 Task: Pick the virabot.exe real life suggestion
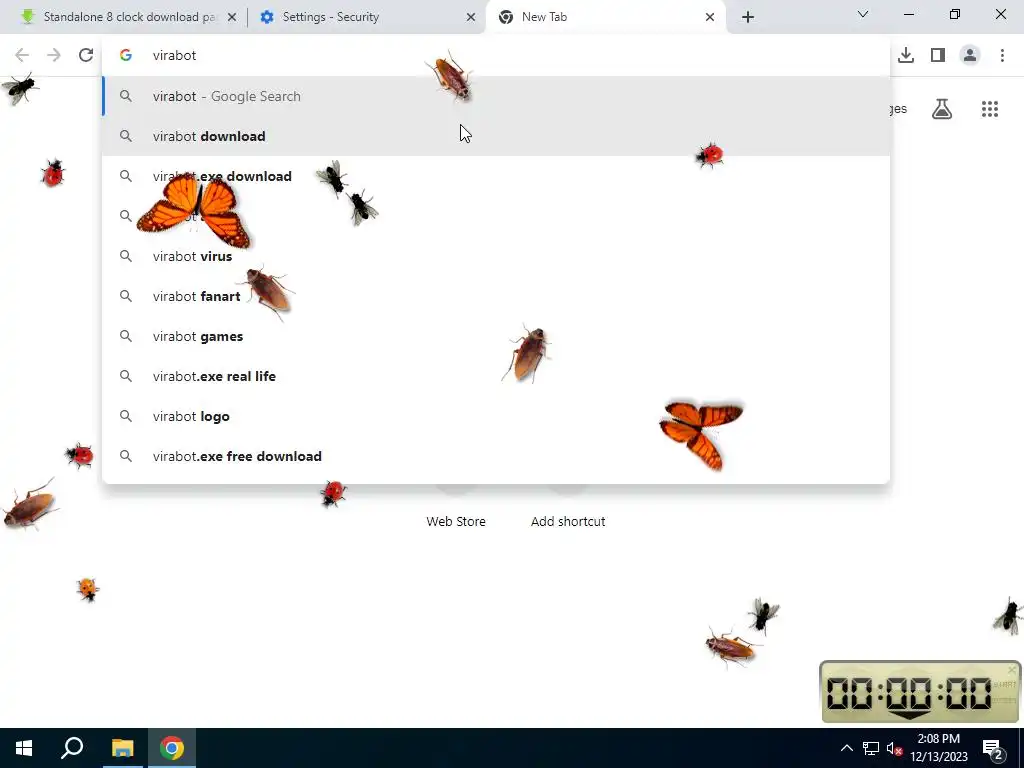point(496,376)
